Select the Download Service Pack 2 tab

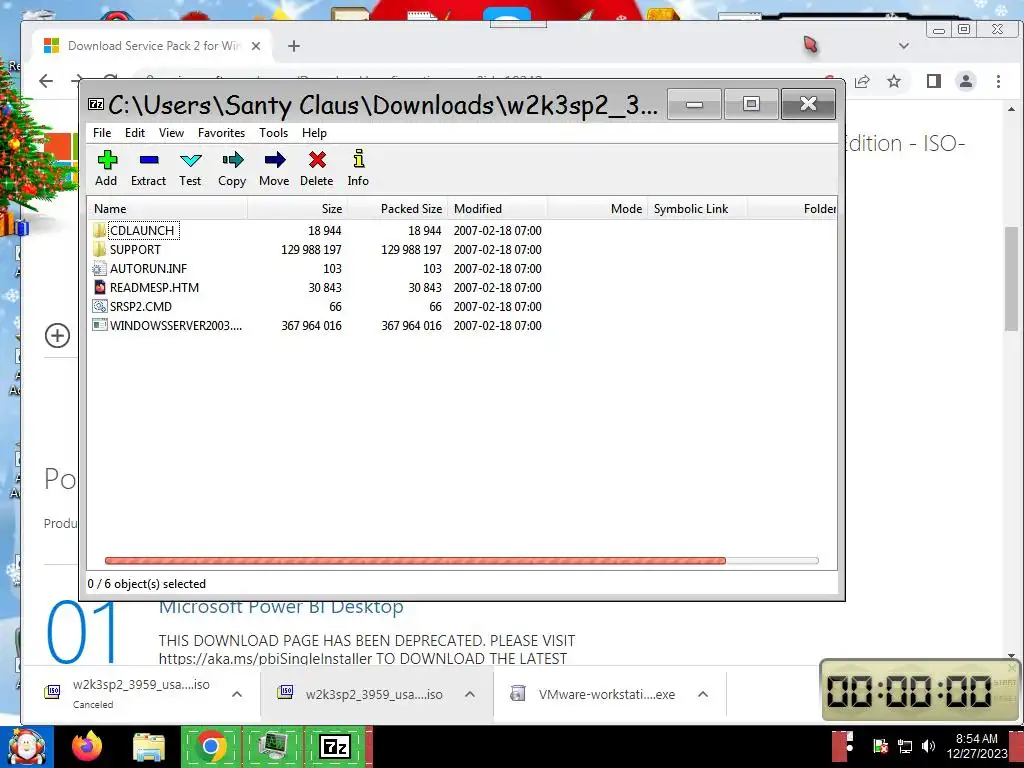click(153, 46)
